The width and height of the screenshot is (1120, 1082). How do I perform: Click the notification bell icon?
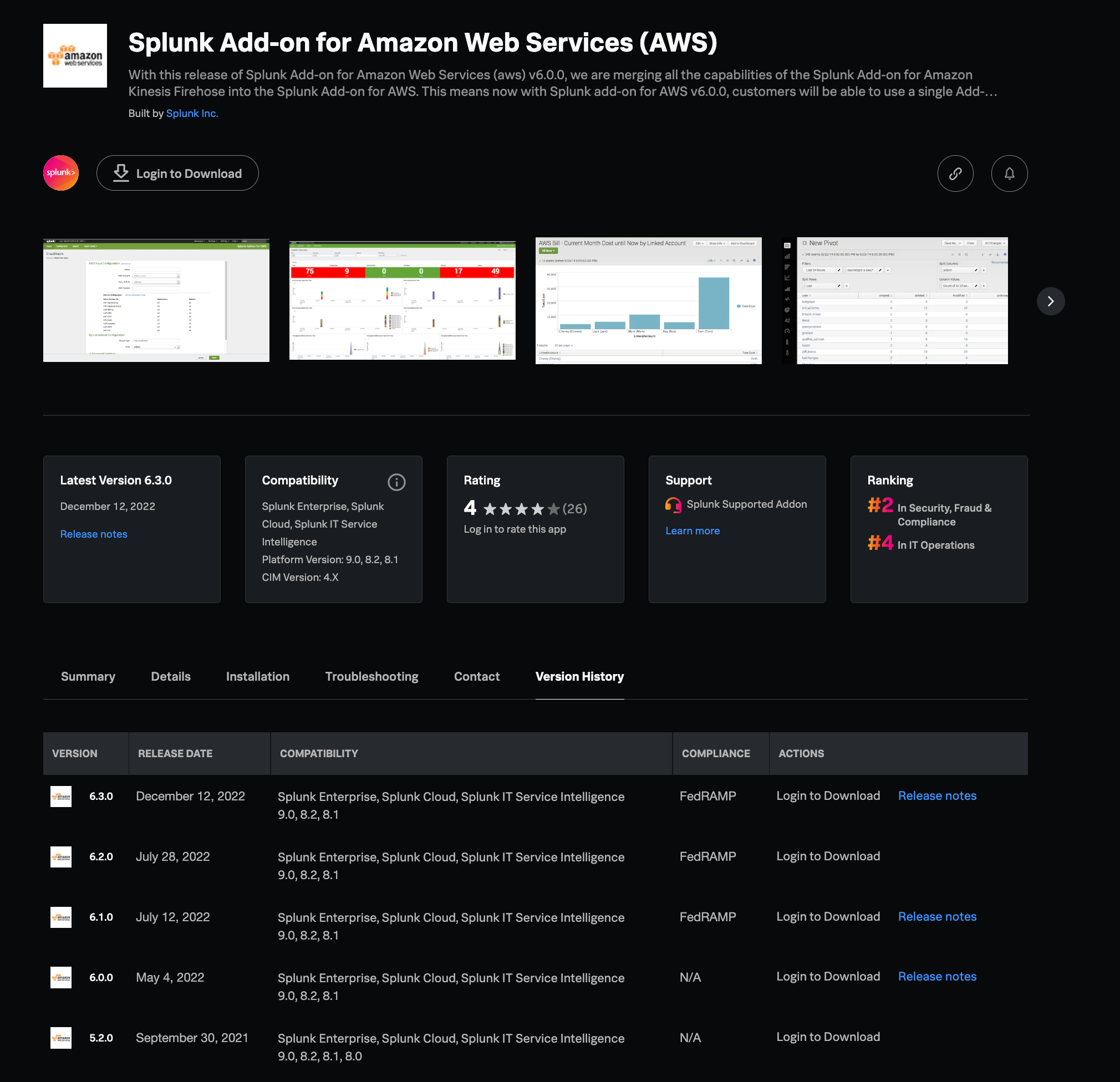point(1009,173)
